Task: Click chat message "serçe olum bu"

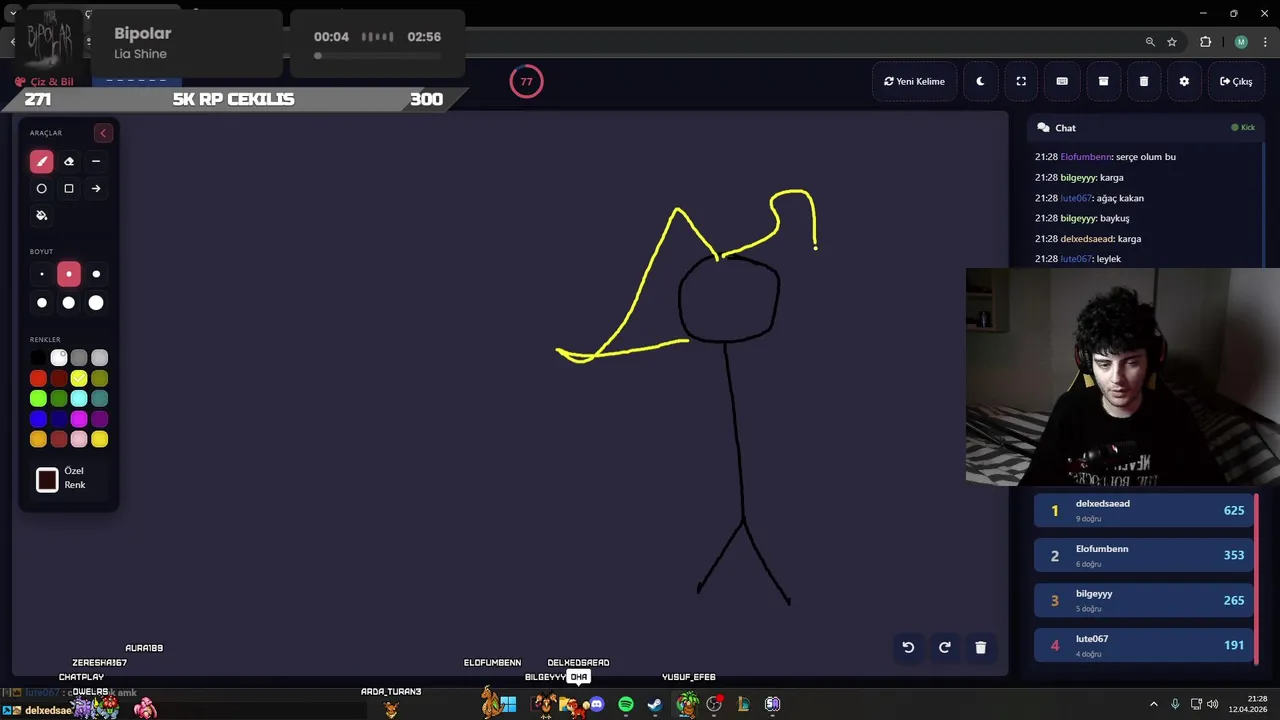Action: [x=1146, y=157]
